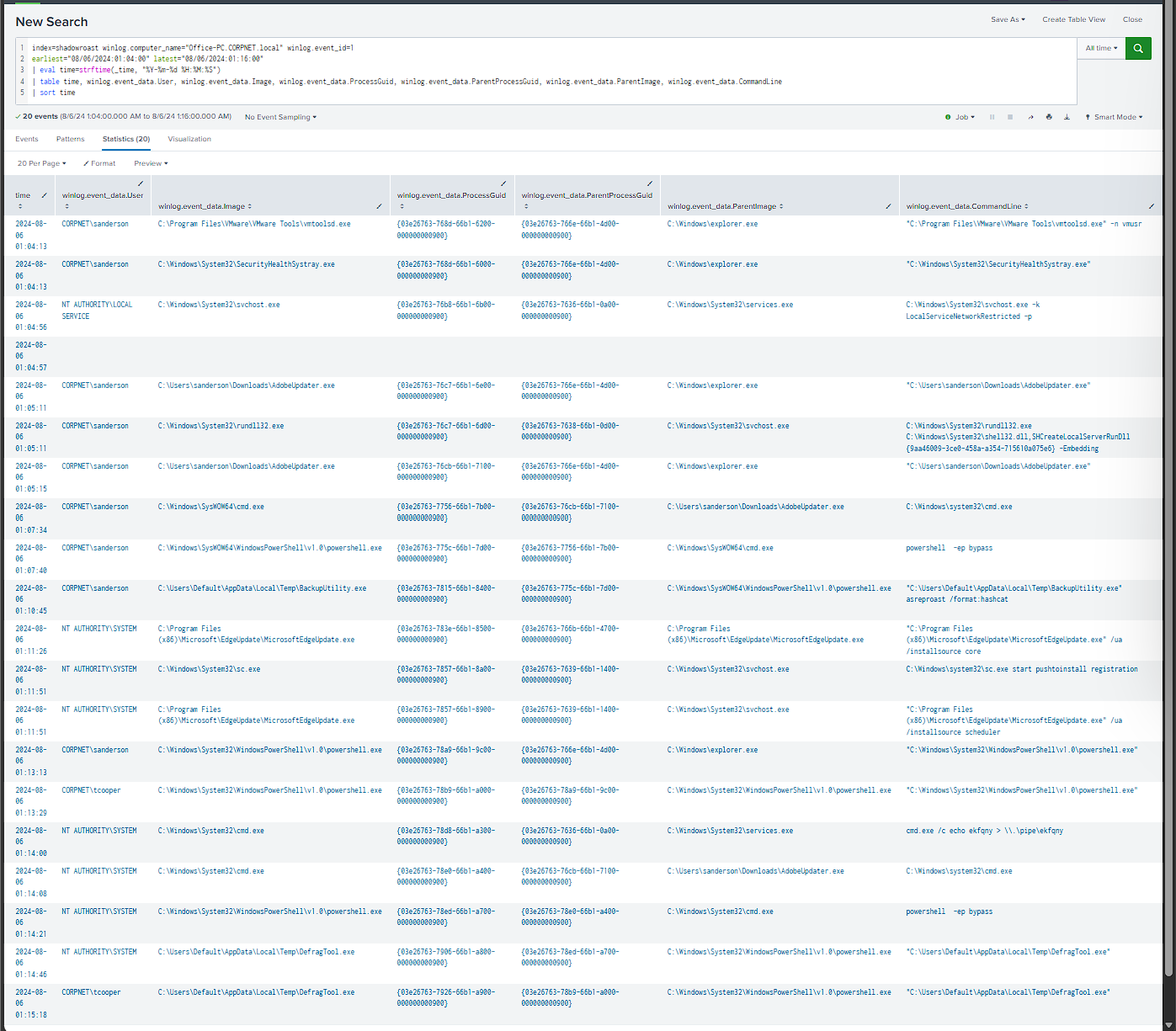Edit winlog.event_data.CommandLine column pencil icon

click(x=1152, y=206)
